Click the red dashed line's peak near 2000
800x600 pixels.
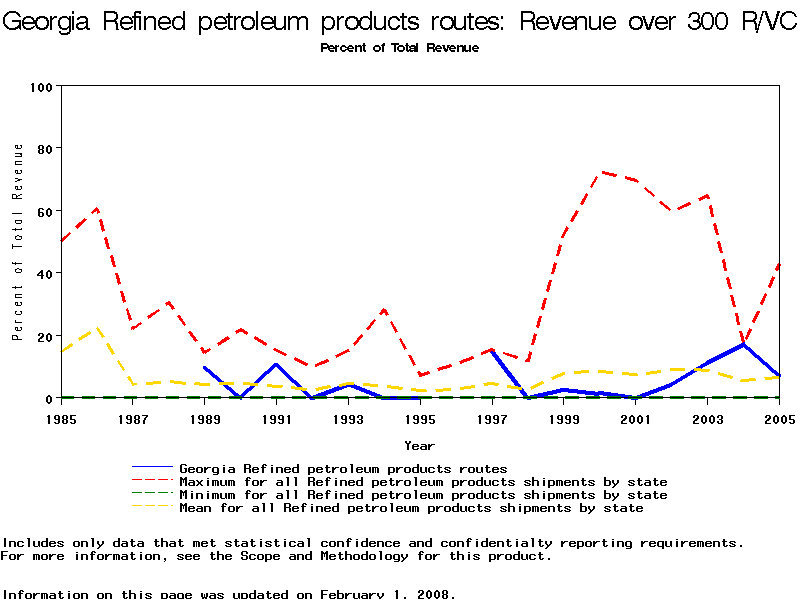(x=601, y=172)
